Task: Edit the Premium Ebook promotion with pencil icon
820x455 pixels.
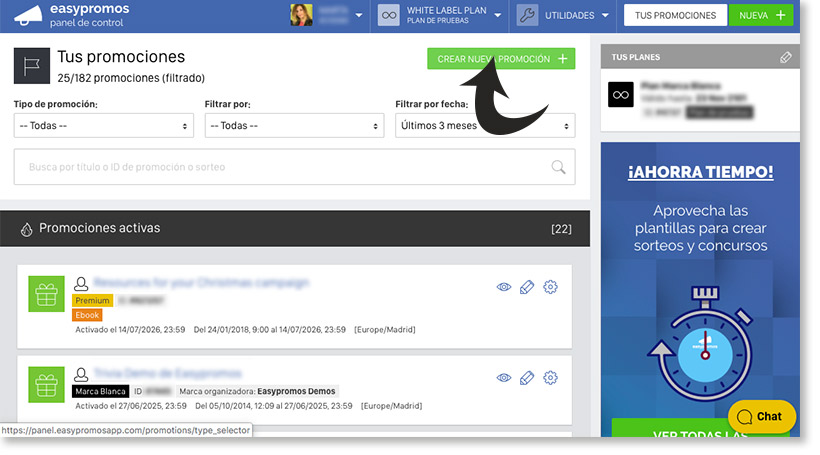Action: tap(527, 287)
